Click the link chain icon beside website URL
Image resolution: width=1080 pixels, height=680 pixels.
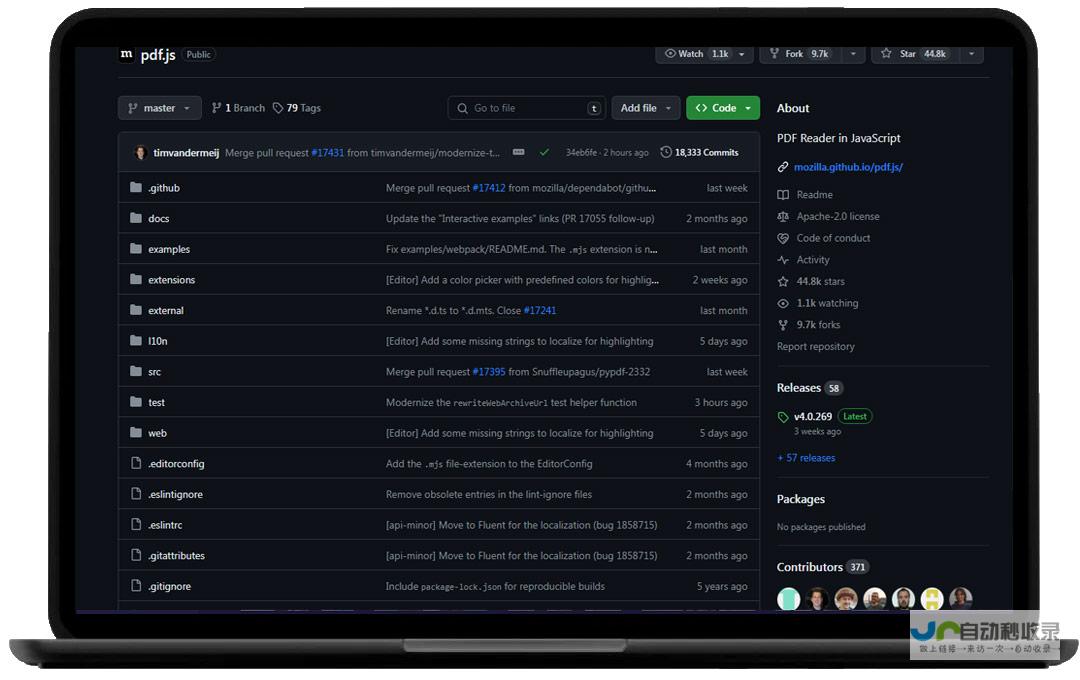coord(783,167)
